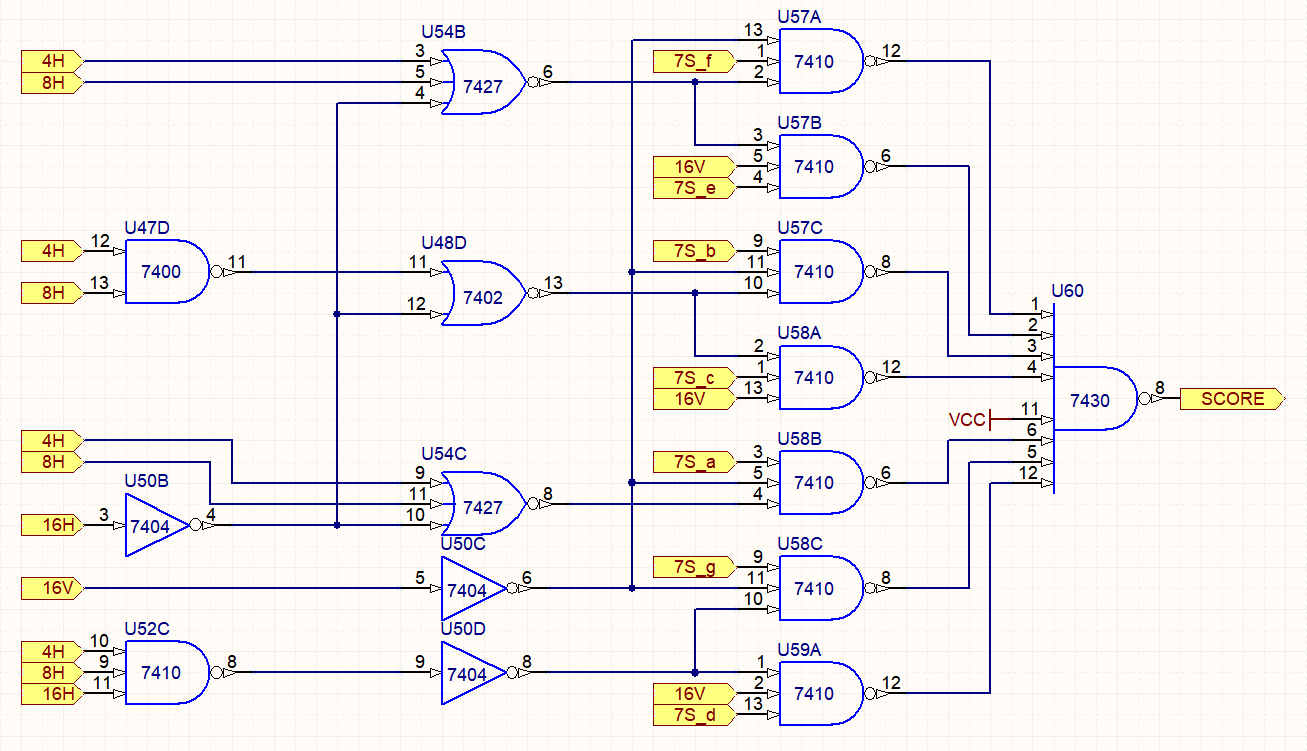Click the SCORE output port

(x=1232, y=399)
